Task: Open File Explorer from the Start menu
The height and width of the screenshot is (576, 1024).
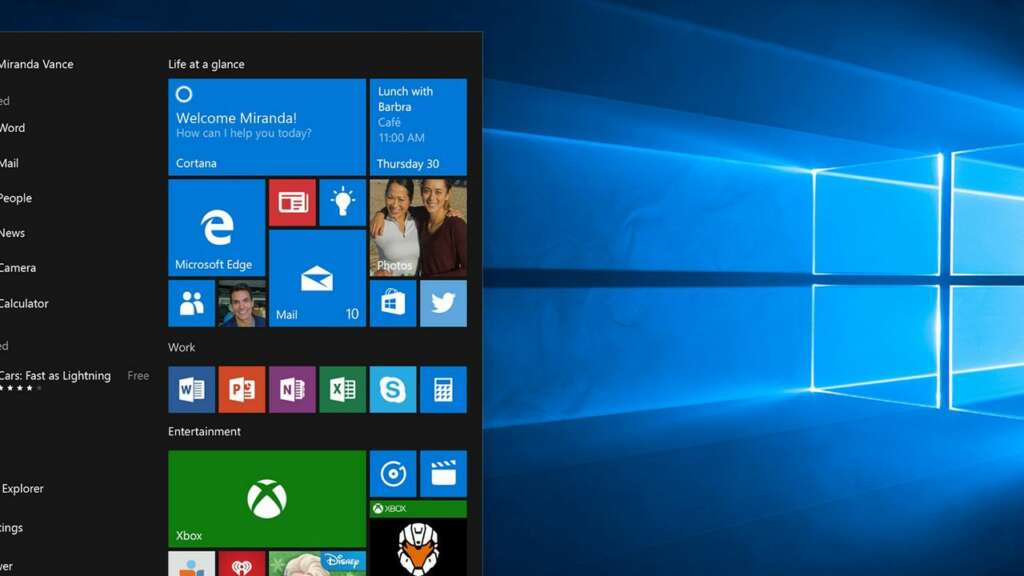Action: (x=22, y=488)
